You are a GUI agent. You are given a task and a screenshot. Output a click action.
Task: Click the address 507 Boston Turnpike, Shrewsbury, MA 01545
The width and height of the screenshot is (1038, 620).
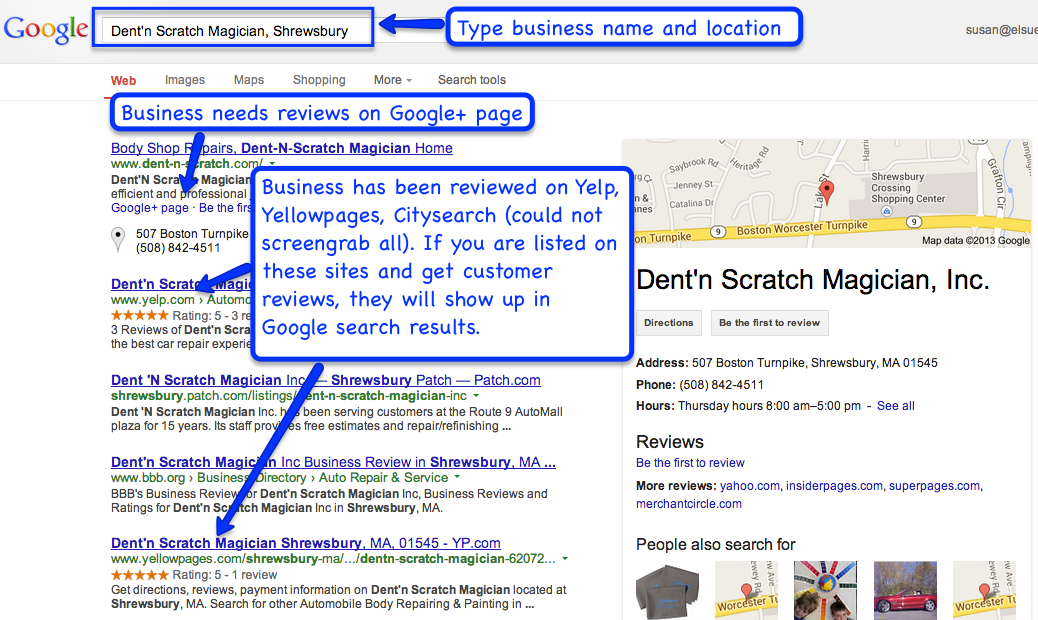814,363
